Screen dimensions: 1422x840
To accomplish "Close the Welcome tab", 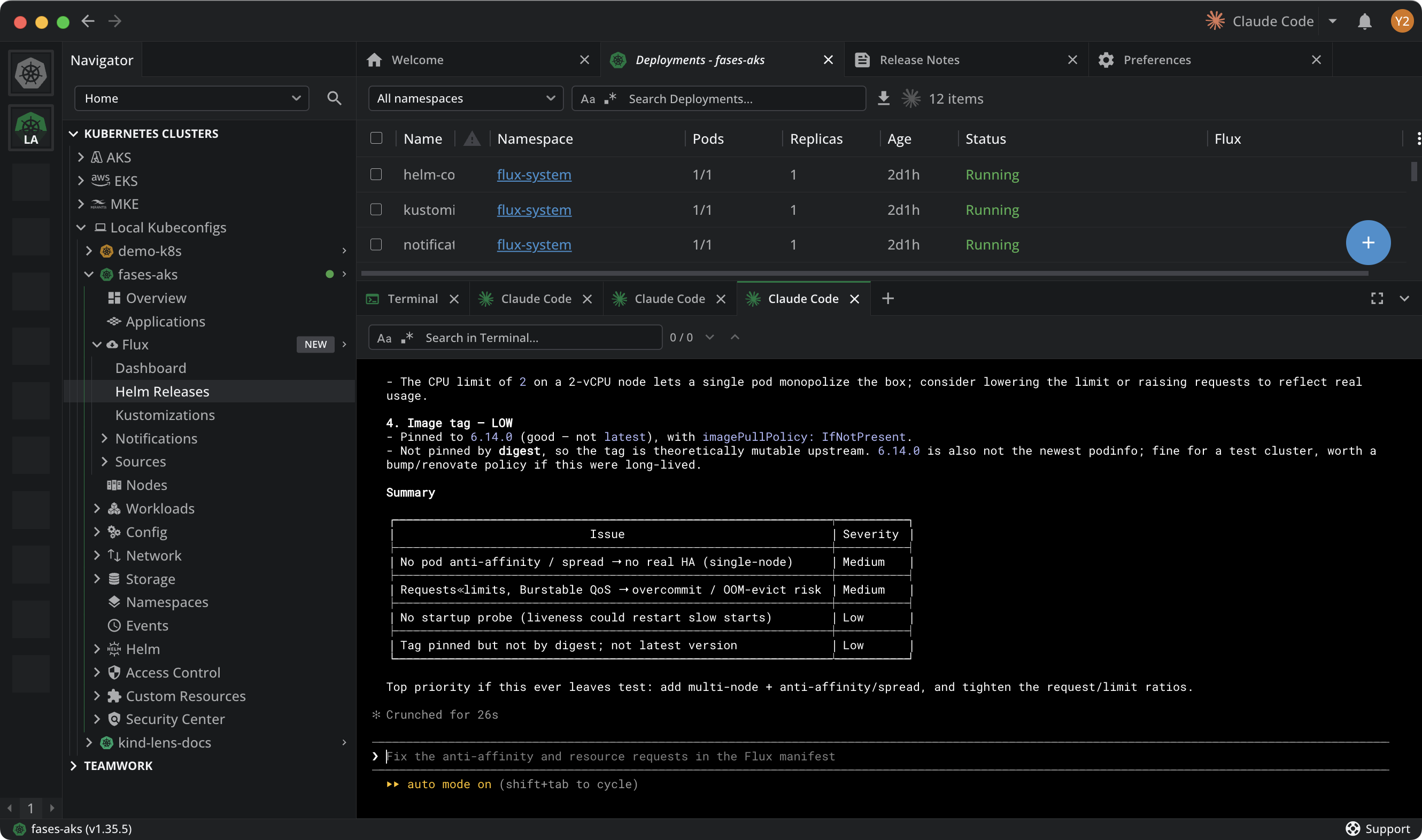I will [584, 60].
